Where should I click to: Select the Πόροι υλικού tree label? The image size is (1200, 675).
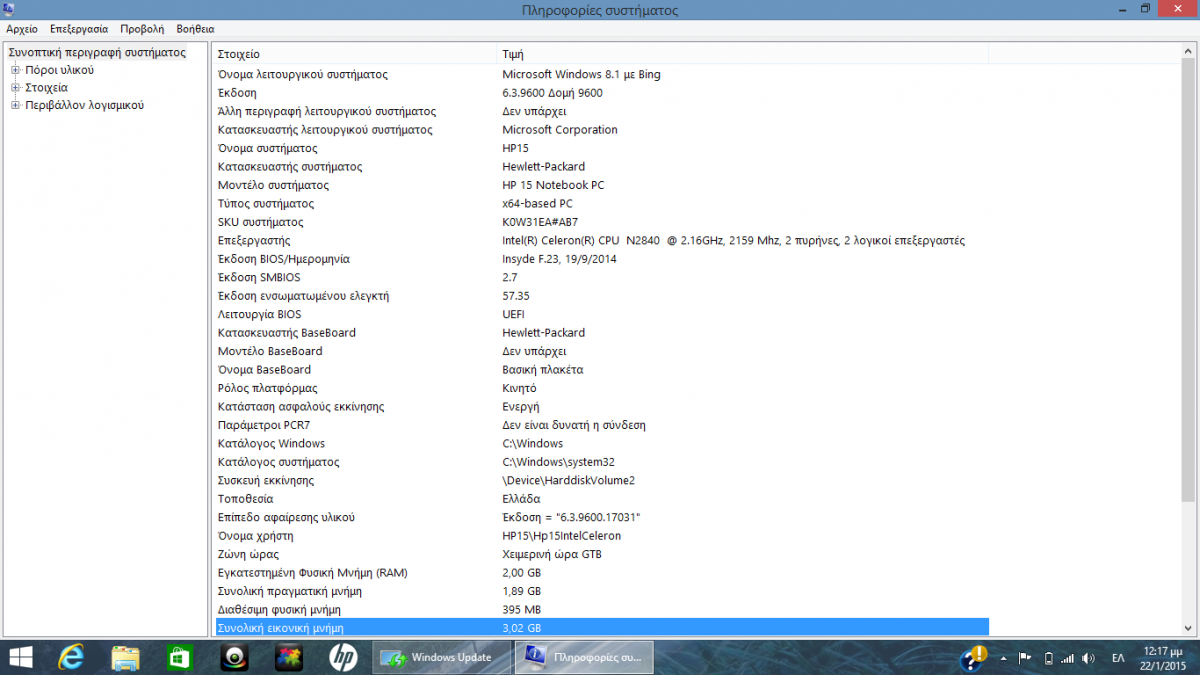tap(59, 70)
